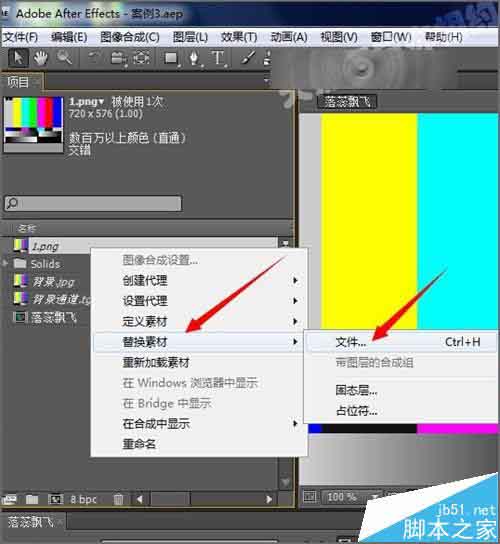This screenshot has width=500, height=544.
Task: Select the Selection arrow tool
Action: 18,58
